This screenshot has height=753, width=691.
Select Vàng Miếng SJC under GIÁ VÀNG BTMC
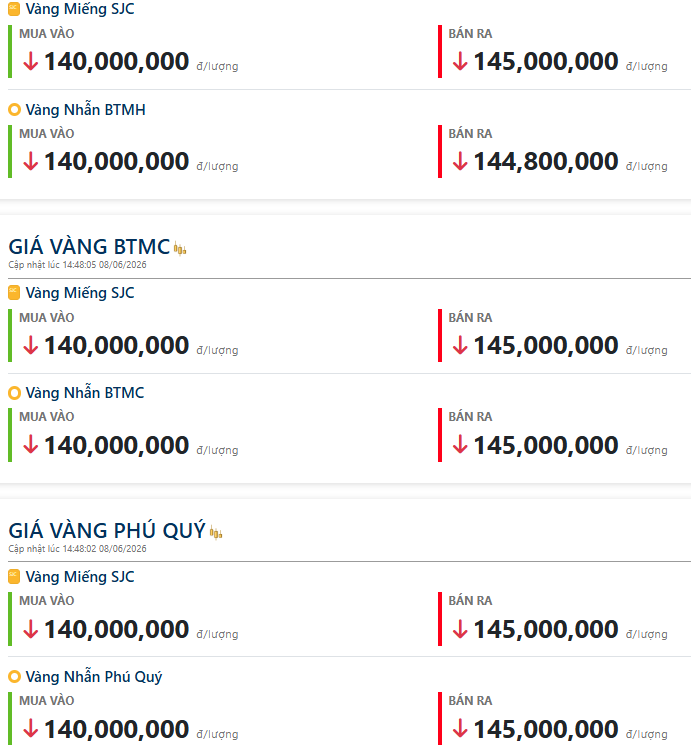click(x=80, y=293)
